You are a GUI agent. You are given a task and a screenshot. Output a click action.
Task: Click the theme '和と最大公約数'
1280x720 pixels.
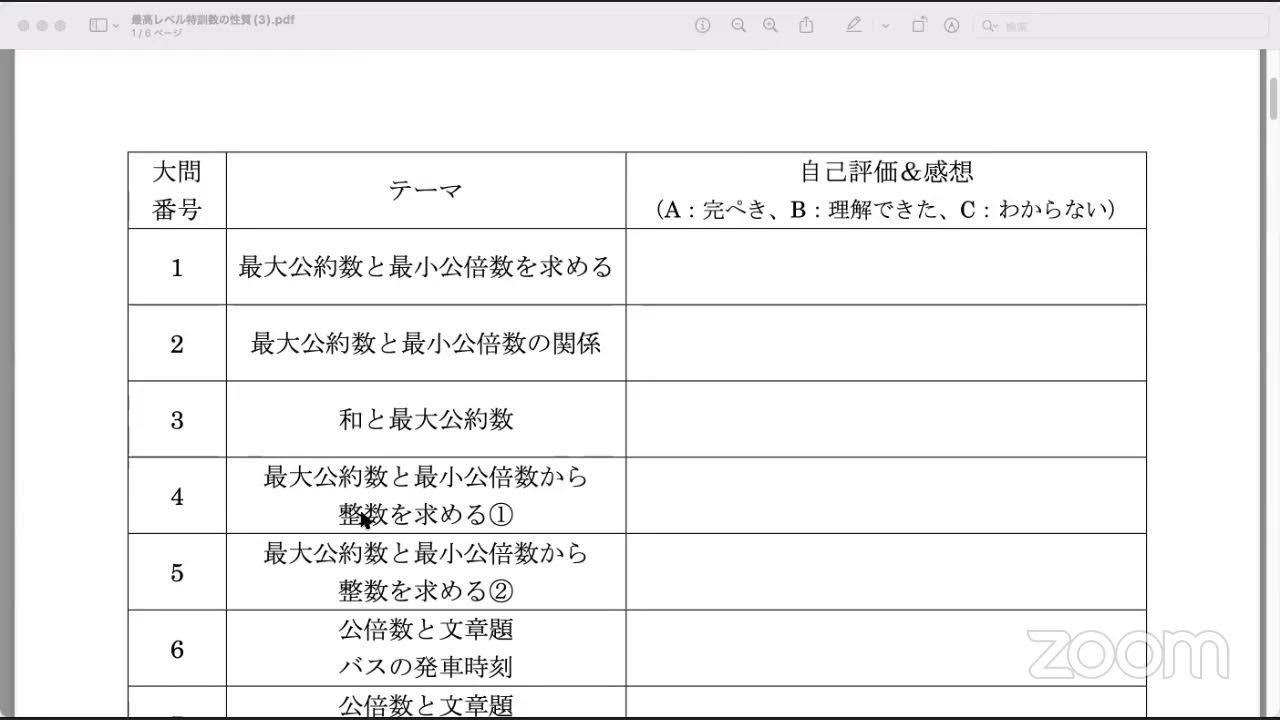click(426, 419)
